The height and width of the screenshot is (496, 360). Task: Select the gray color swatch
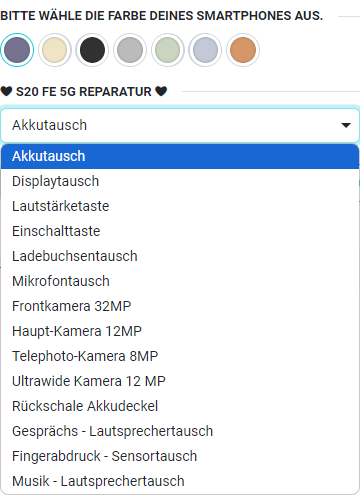(x=130, y=50)
